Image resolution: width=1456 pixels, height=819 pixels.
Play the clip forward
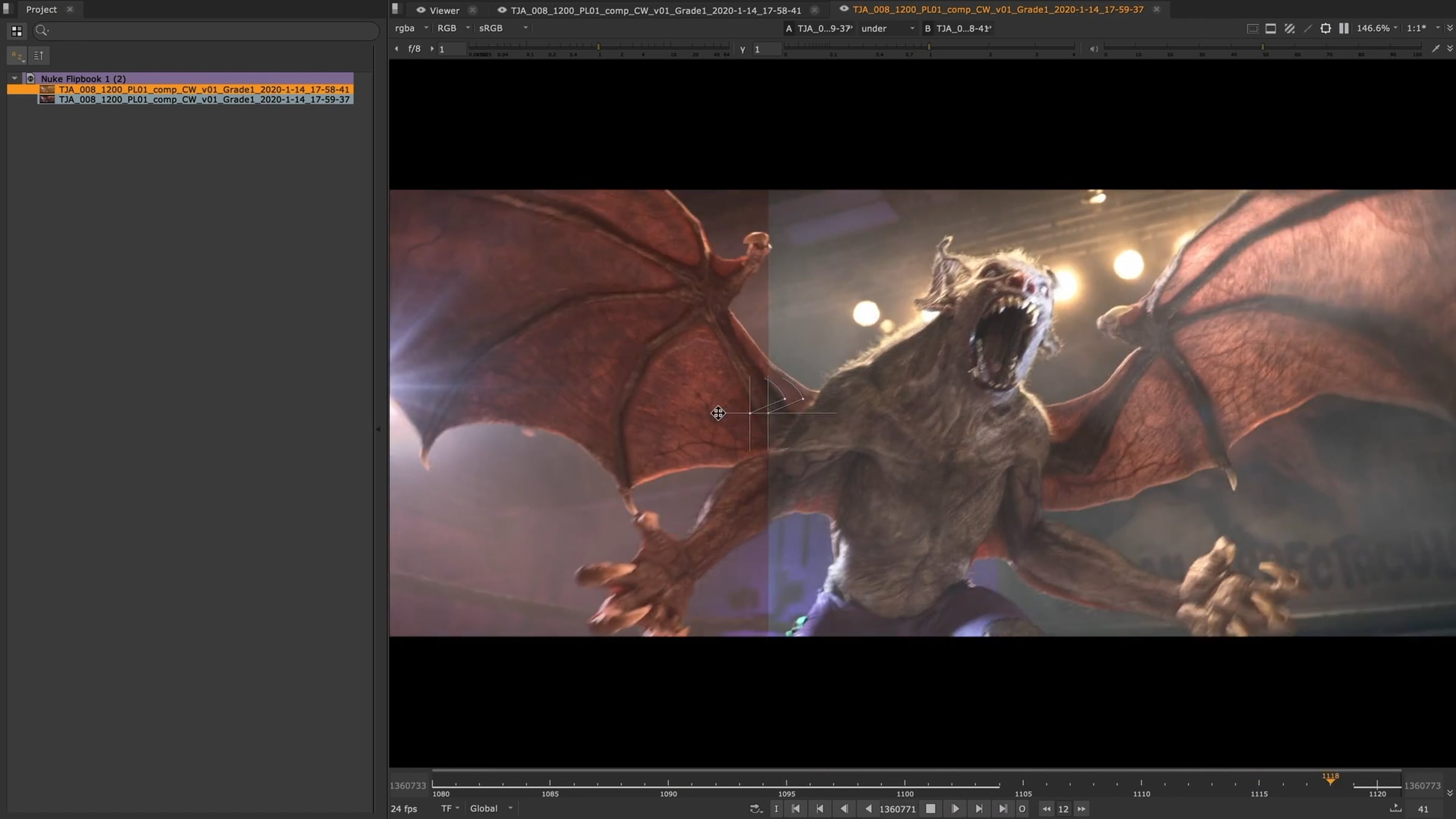(x=955, y=809)
